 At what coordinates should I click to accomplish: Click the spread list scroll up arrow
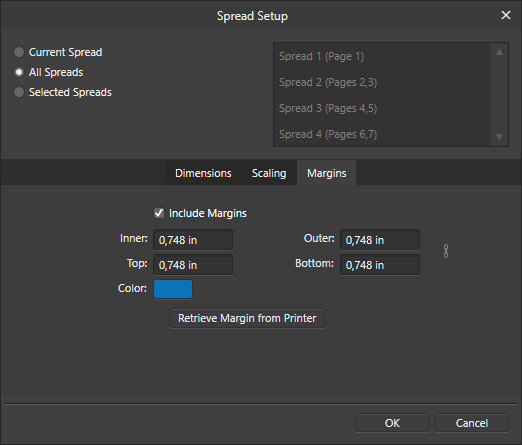click(x=499, y=52)
